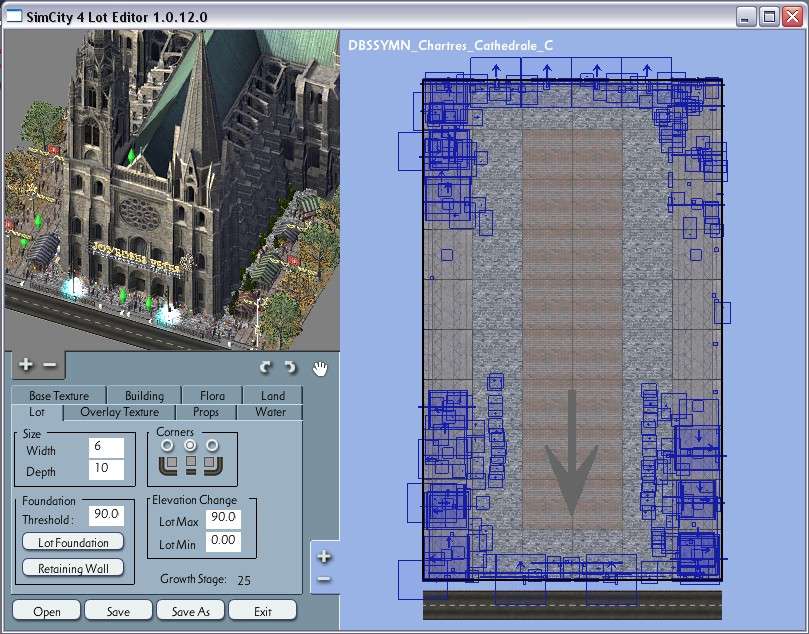Click the "Size" group label
This screenshot has width=809, height=634.
click(31, 433)
